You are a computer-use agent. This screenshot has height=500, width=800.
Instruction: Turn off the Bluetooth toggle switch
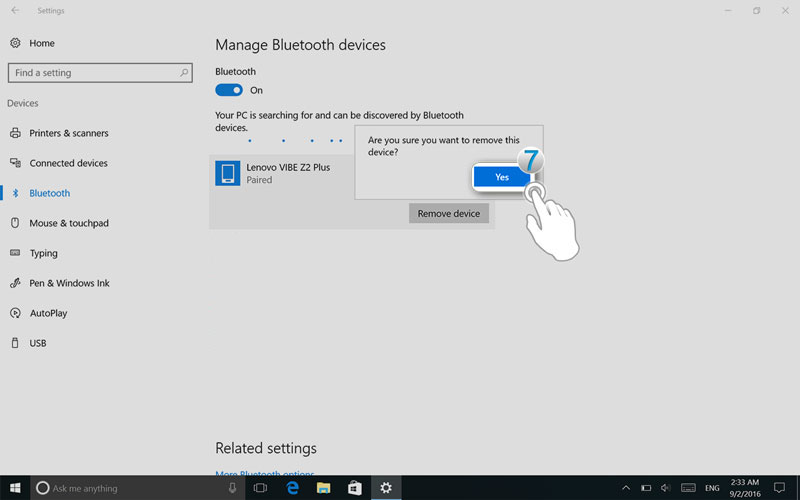coord(229,90)
